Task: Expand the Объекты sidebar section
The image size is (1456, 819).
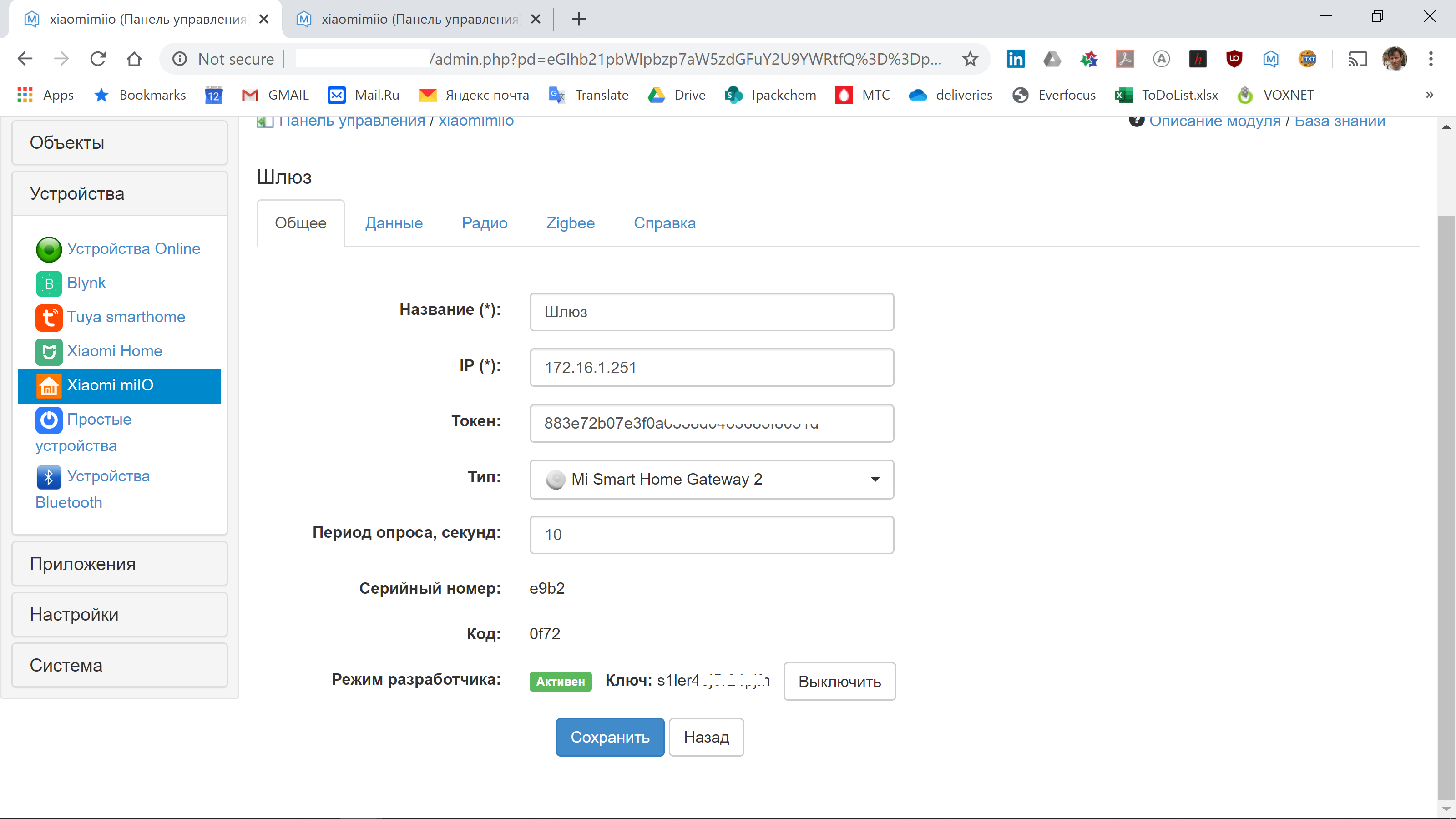Action: [119, 143]
